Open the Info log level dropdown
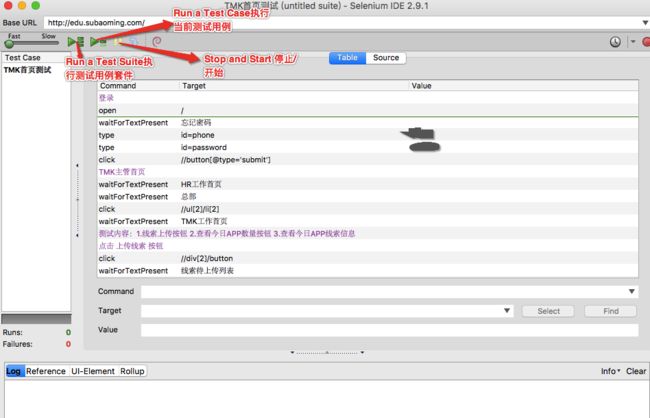This screenshot has width=650, height=418. [x=610, y=371]
